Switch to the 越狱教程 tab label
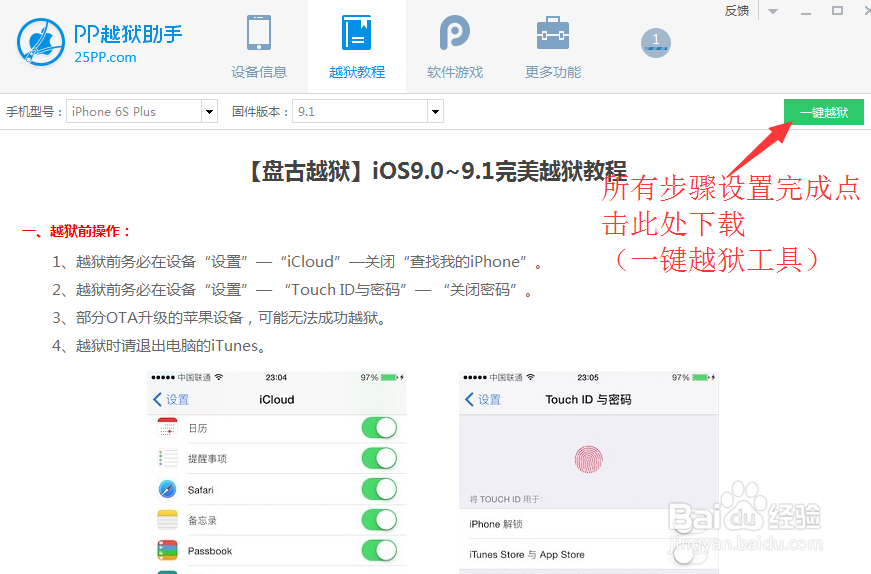Viewport: 871px width, 574px height. point(357,72)
